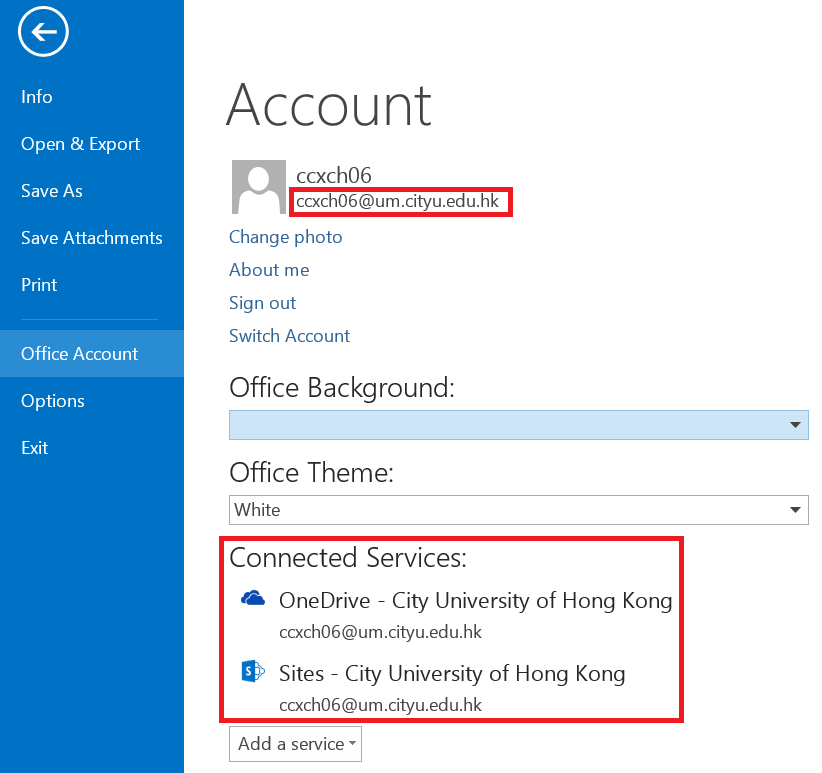Click the back arrow circle icon

point(43,33)
